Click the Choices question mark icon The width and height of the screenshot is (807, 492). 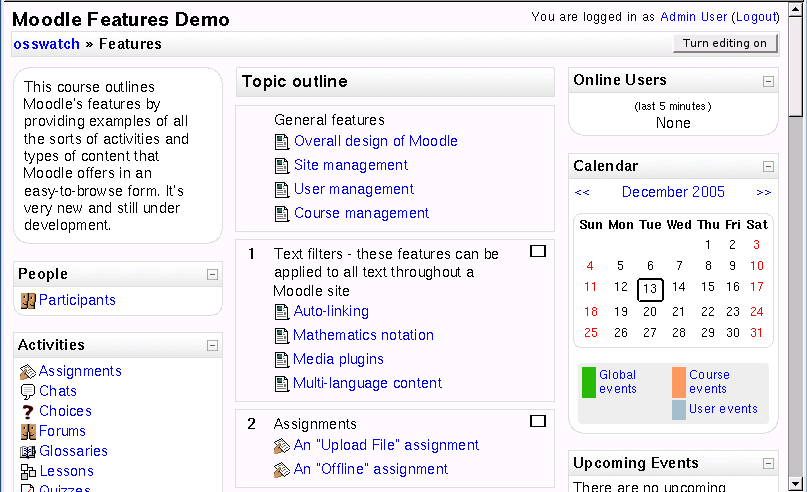tap(28, 412)
